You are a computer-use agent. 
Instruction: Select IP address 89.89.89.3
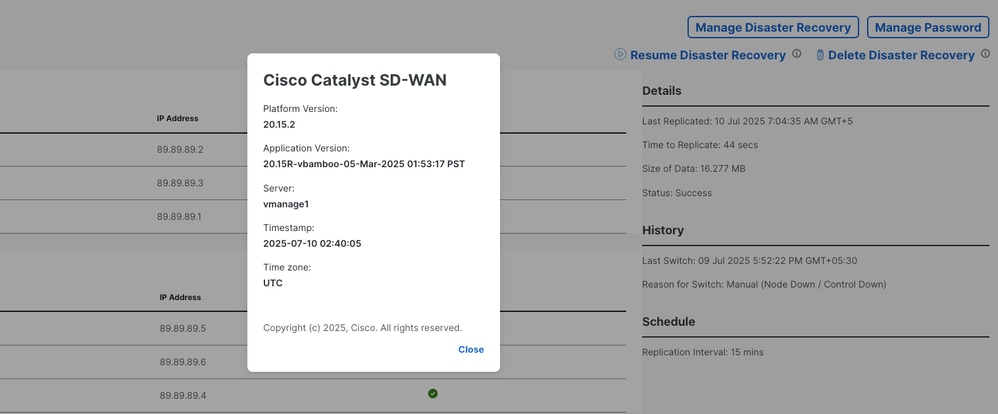pos(180,183)
